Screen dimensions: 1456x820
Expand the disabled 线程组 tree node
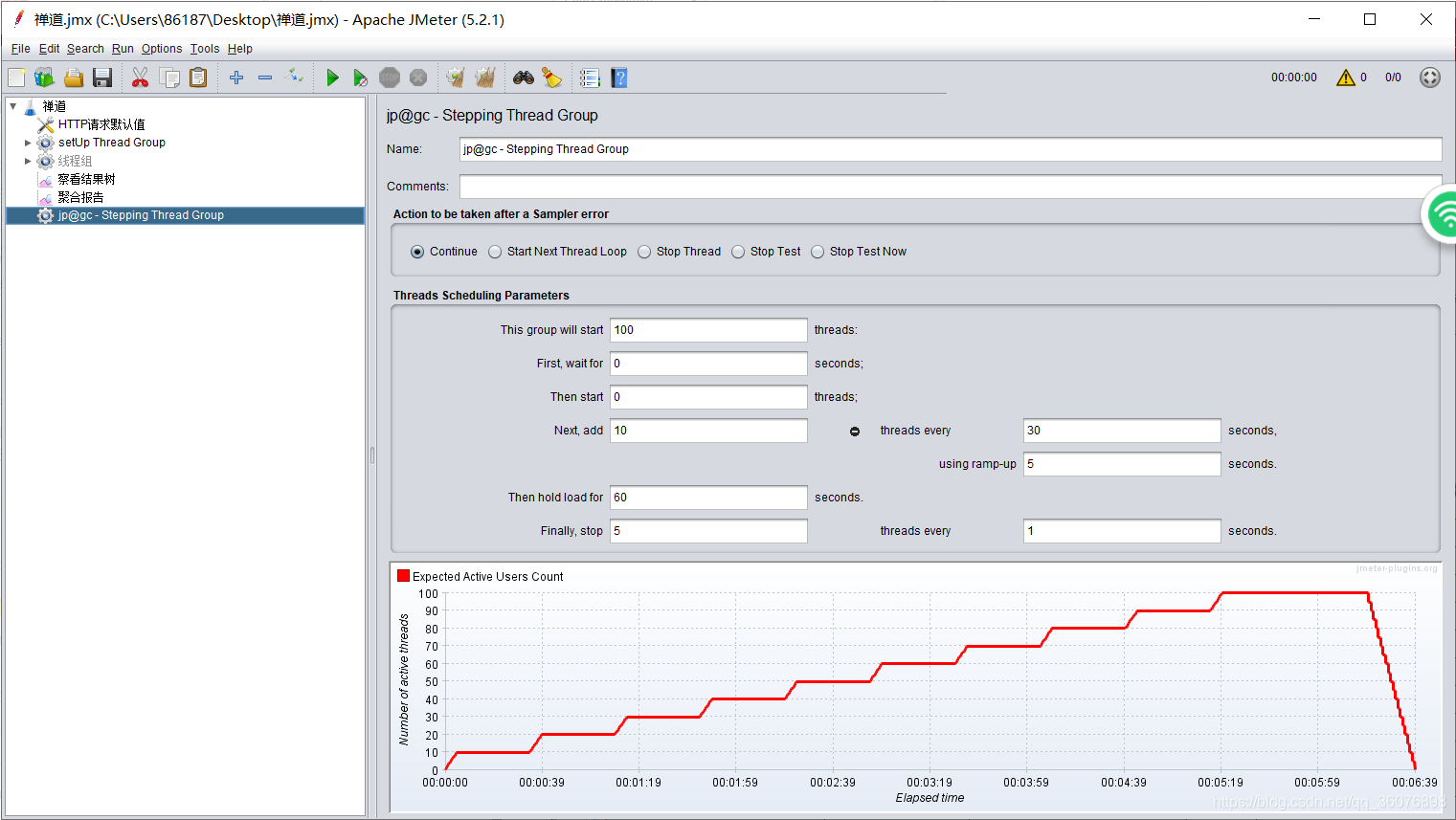tap(28, 161)
